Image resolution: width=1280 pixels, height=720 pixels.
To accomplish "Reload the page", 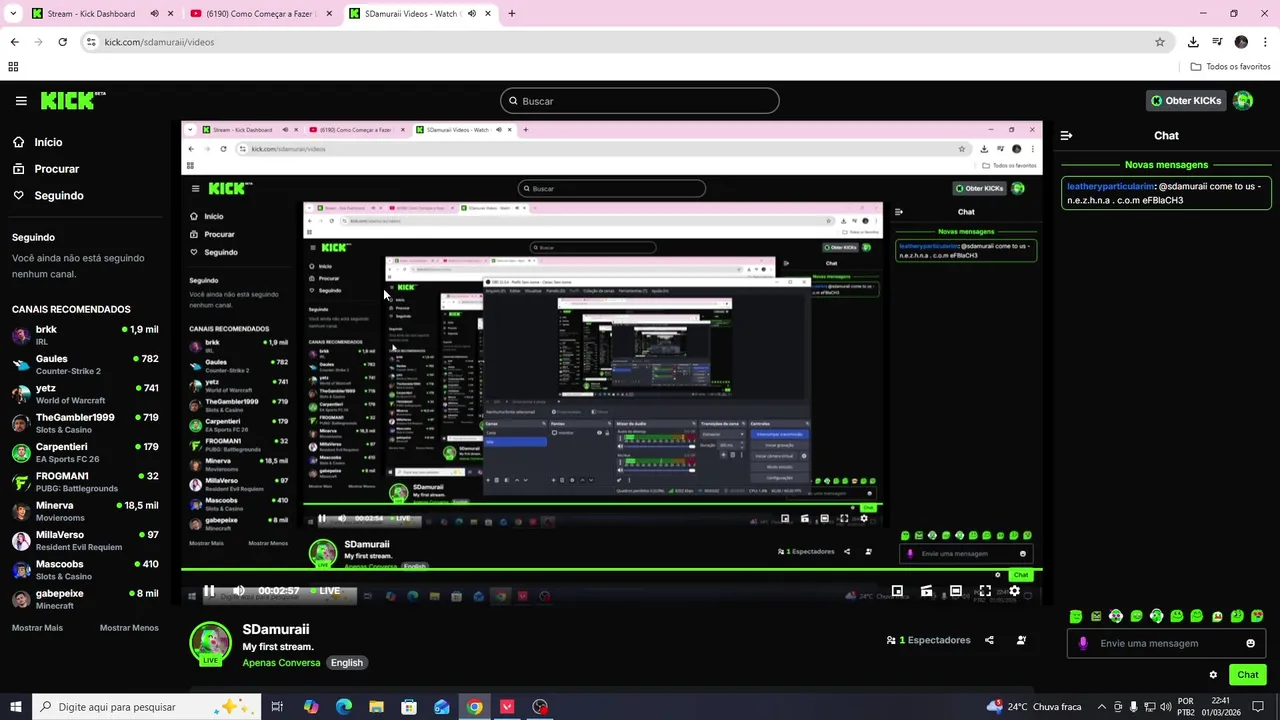I will [x=62, y=42].
